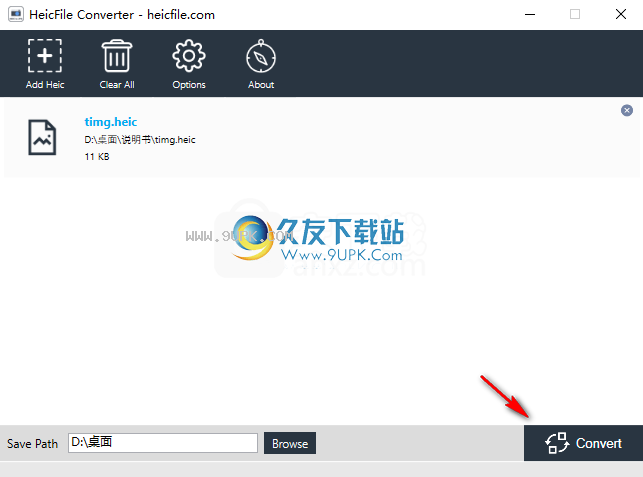Click the Browse button
This screenshot has height=477, width=643.
[x=290, y=443]
